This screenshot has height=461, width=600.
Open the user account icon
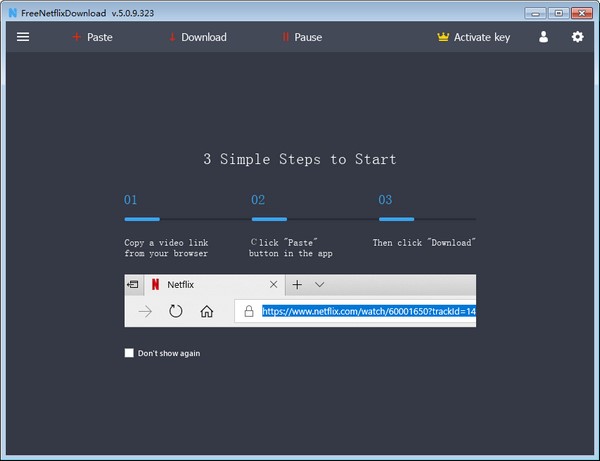coord(543,37)
